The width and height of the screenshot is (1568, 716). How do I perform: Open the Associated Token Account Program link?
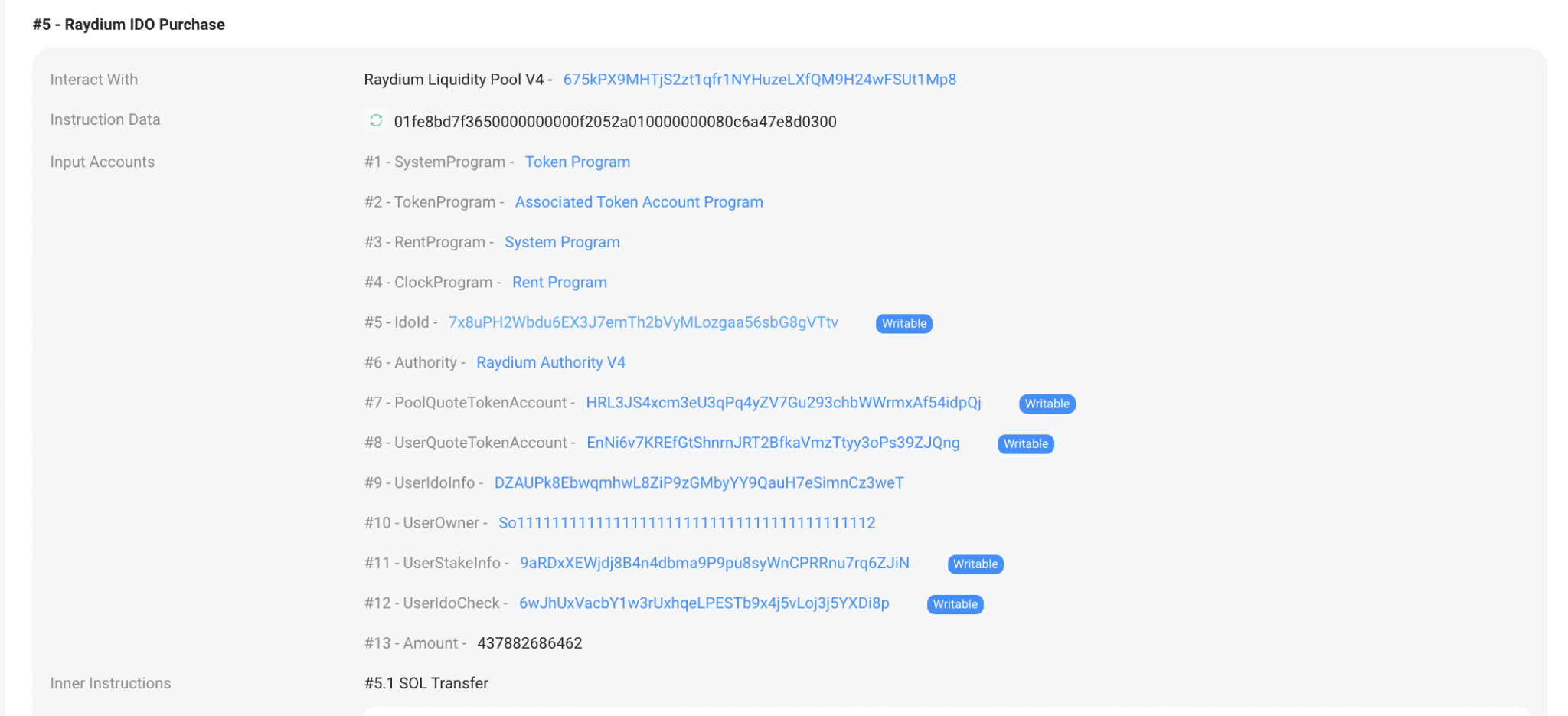[639, 202]
